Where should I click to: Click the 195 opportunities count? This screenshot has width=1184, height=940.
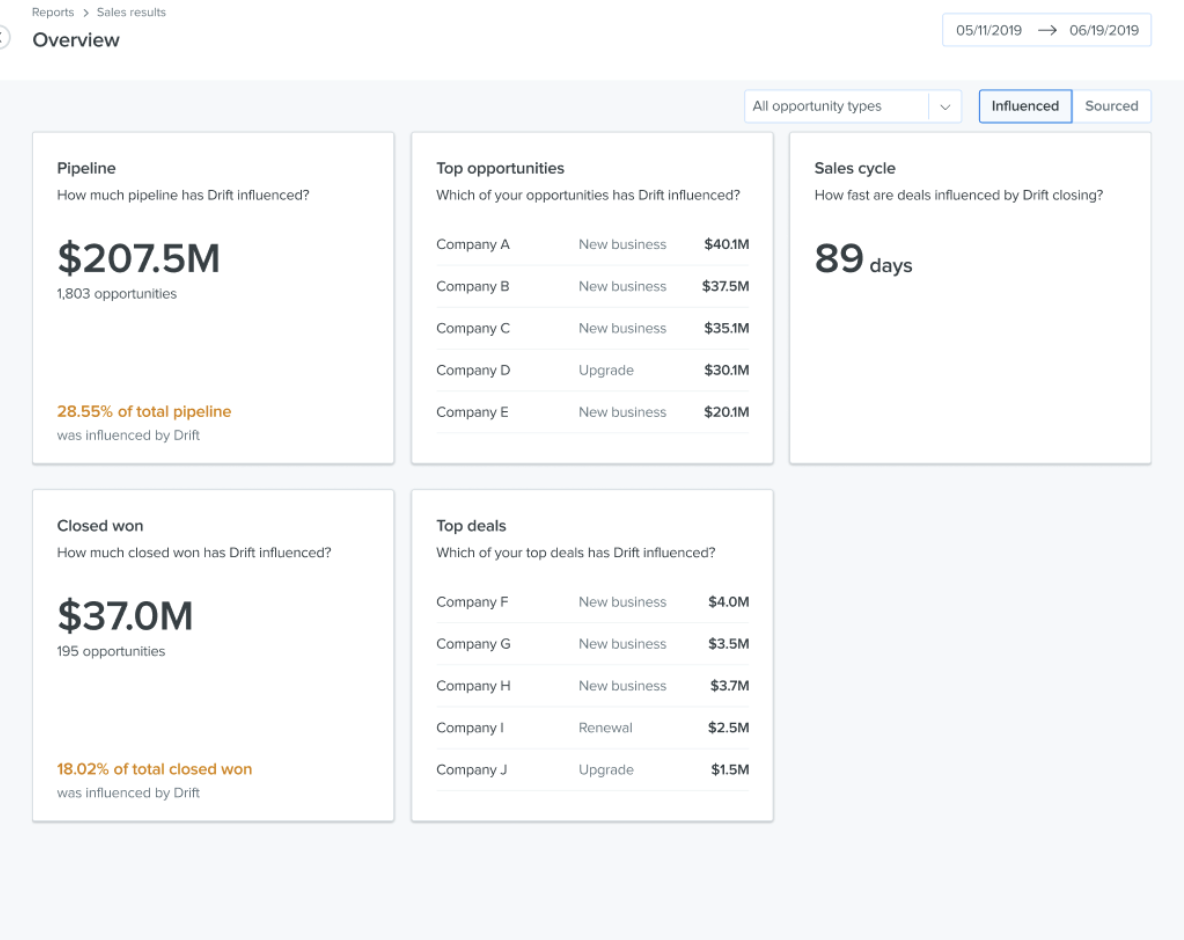[x=111, y=652]
